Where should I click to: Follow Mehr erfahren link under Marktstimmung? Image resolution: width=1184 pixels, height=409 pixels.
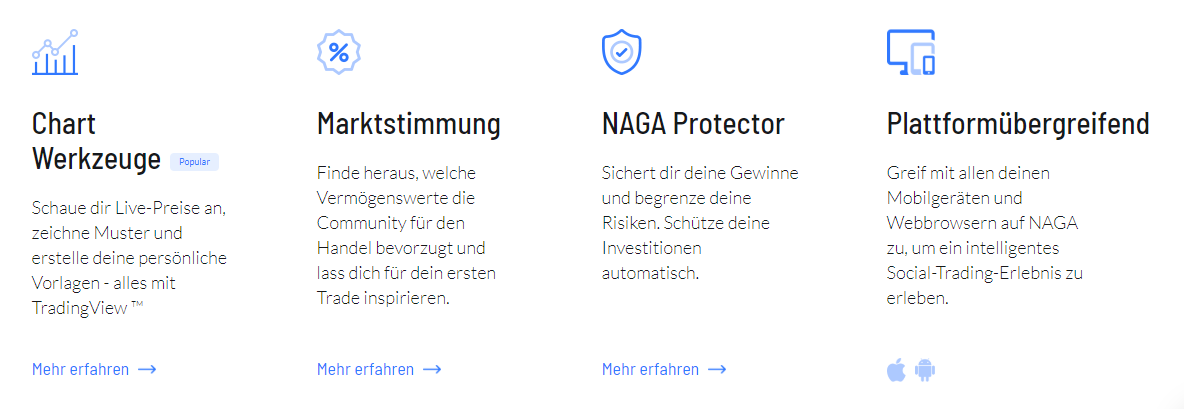coord(366,369)
